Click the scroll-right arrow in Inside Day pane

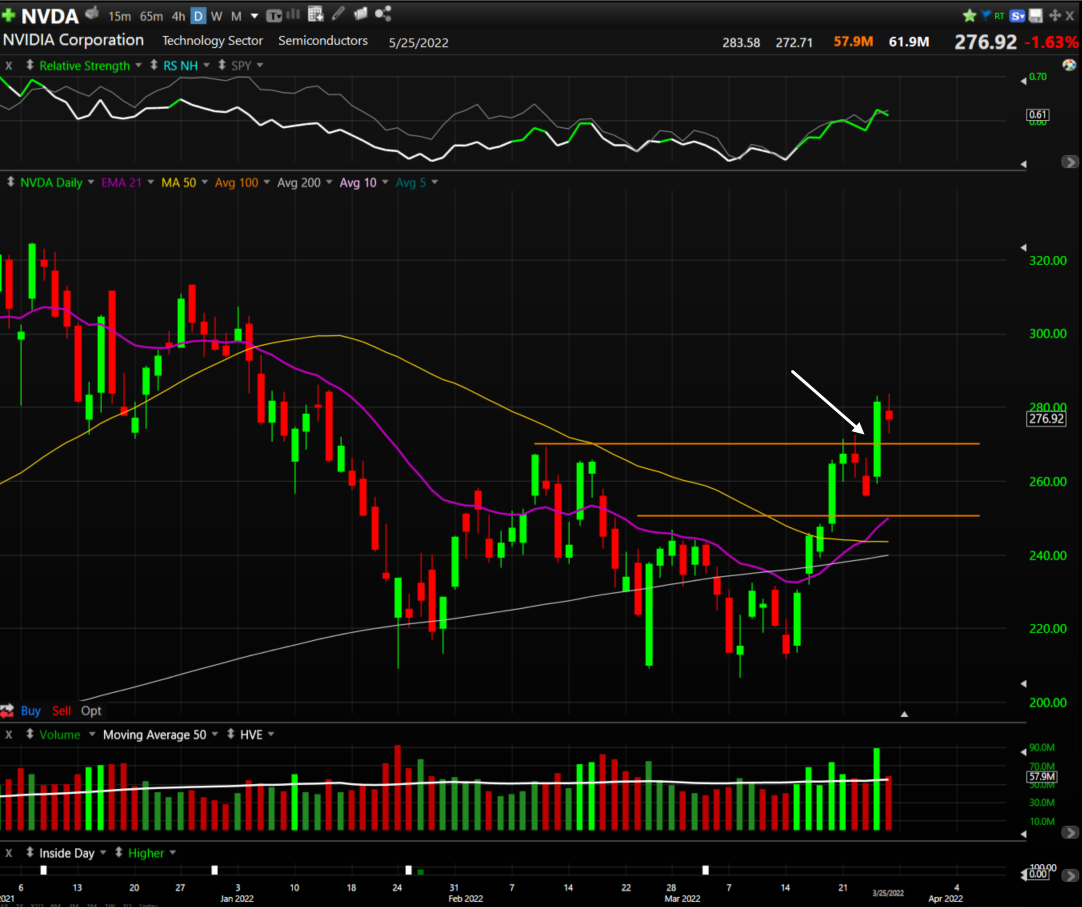[x=1070, y=875]
